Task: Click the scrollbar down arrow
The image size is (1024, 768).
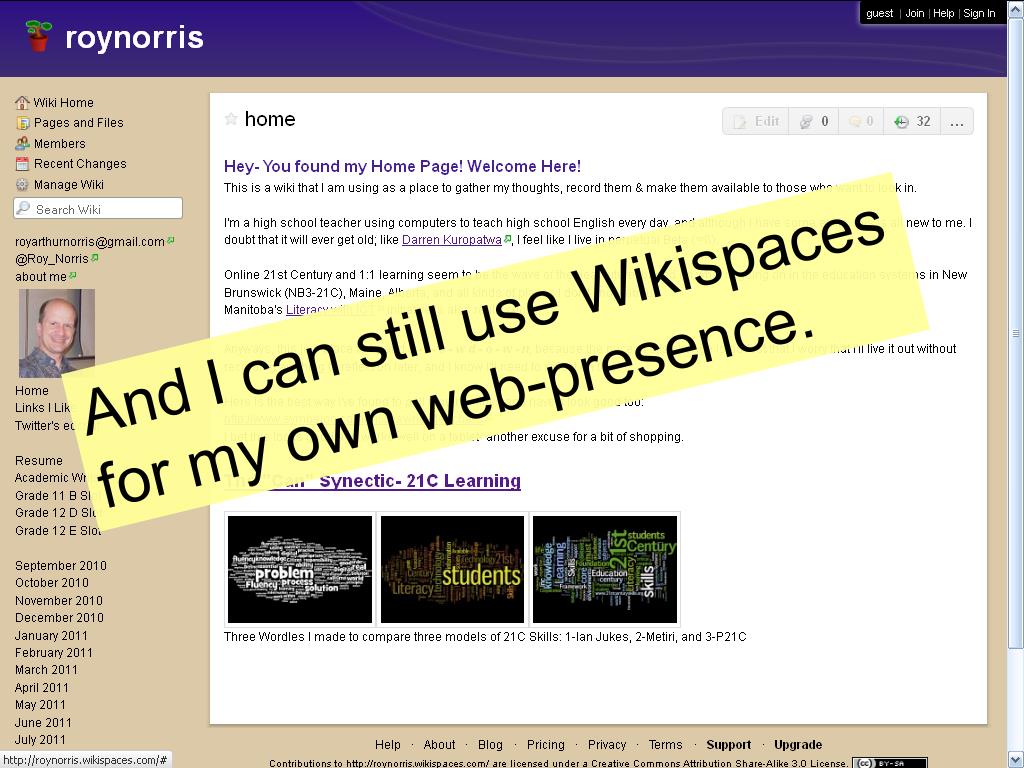Action: point(1016,759)
